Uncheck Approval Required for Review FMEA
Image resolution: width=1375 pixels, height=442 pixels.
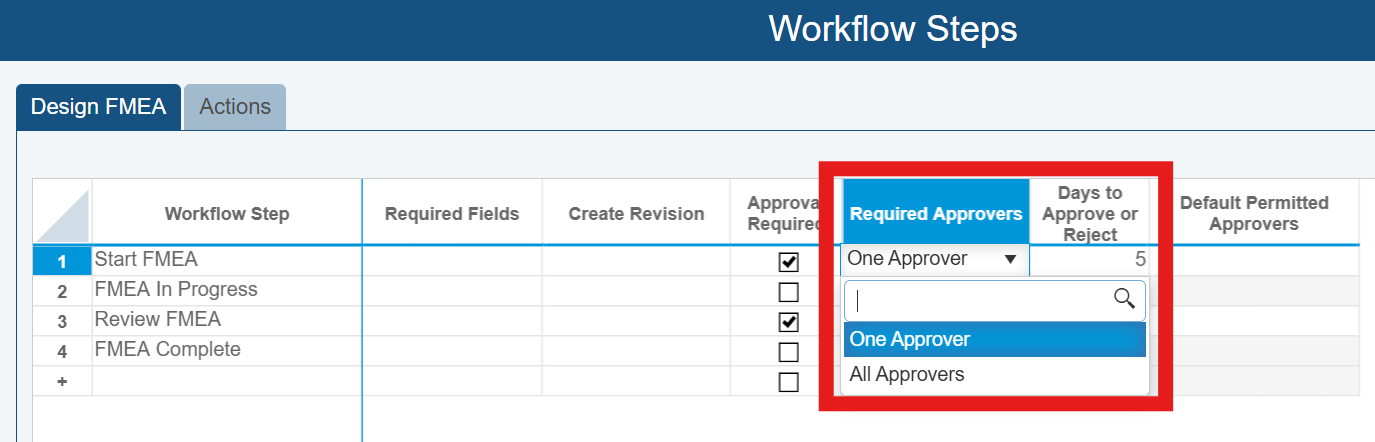pos(789,322)
